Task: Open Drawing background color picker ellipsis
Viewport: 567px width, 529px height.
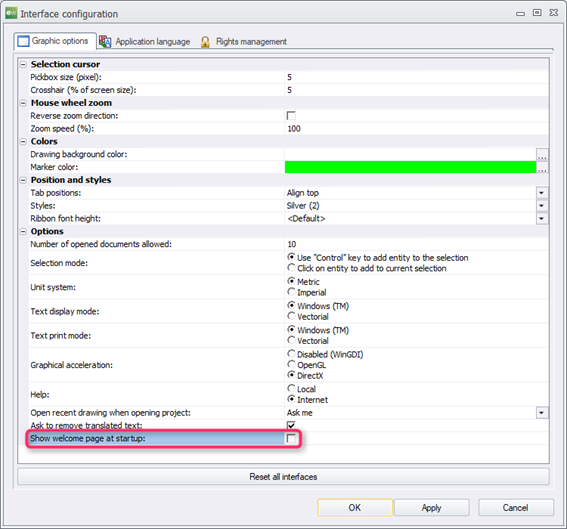Action: [542, 154]
